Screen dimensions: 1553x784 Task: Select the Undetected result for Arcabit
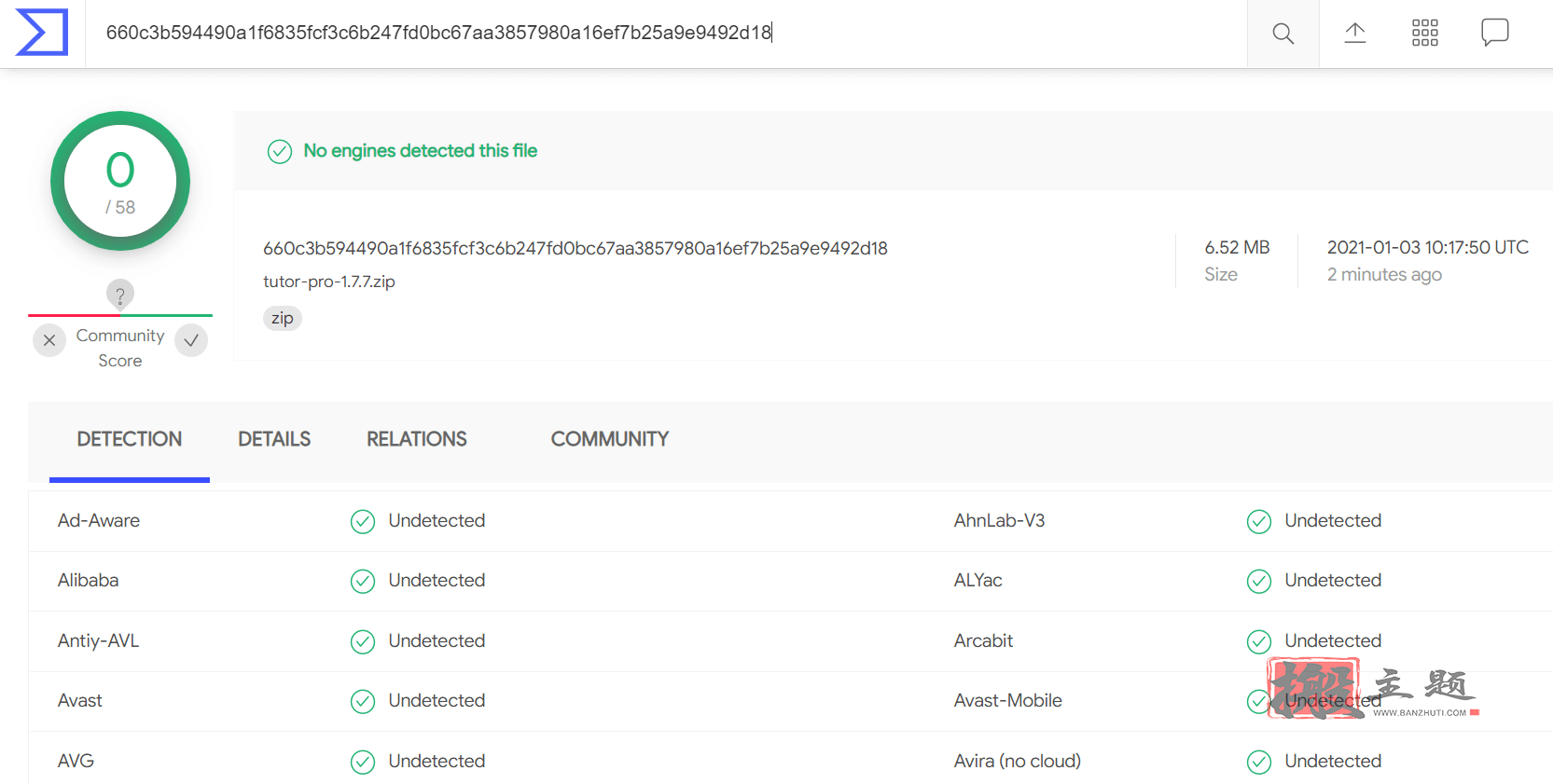(1333, 640)
